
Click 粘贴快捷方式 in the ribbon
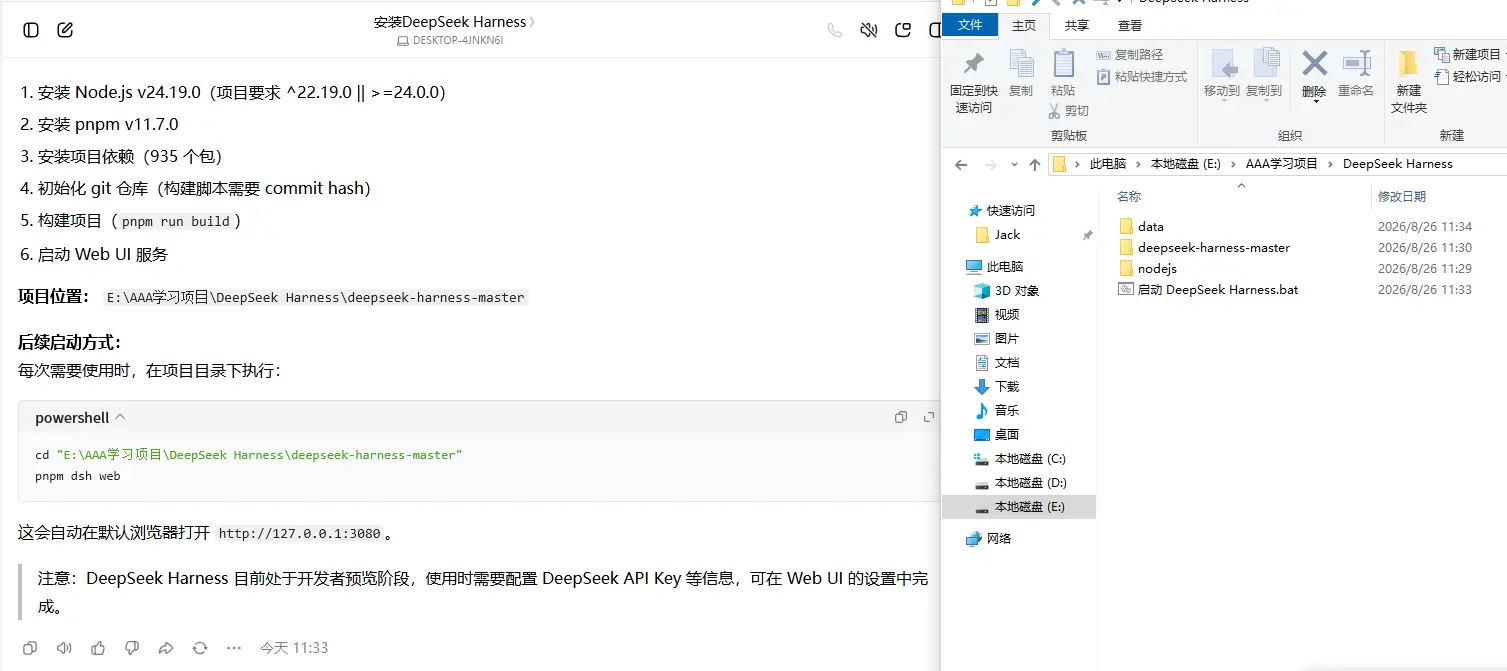1142,77
